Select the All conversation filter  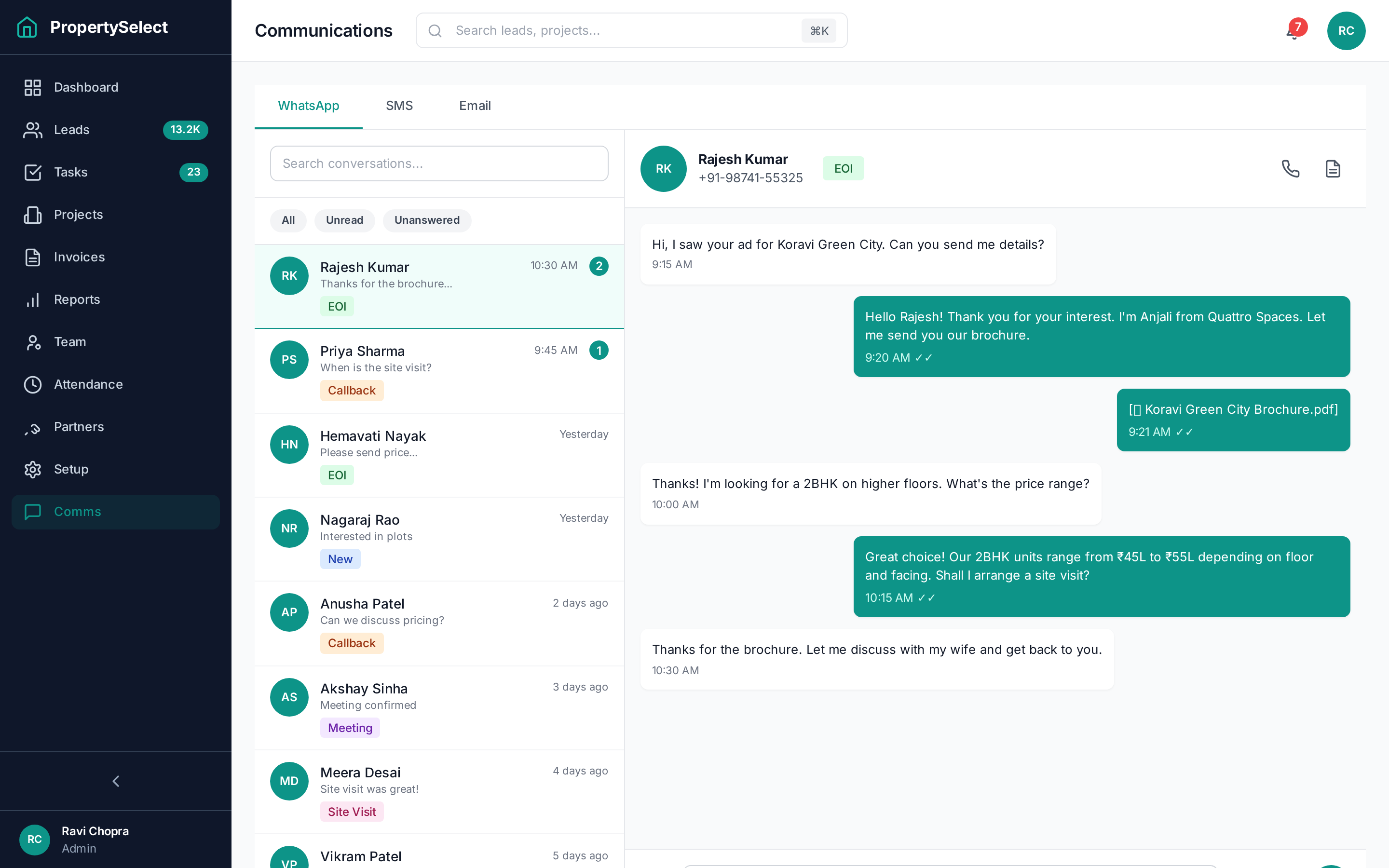click(288, 220)
